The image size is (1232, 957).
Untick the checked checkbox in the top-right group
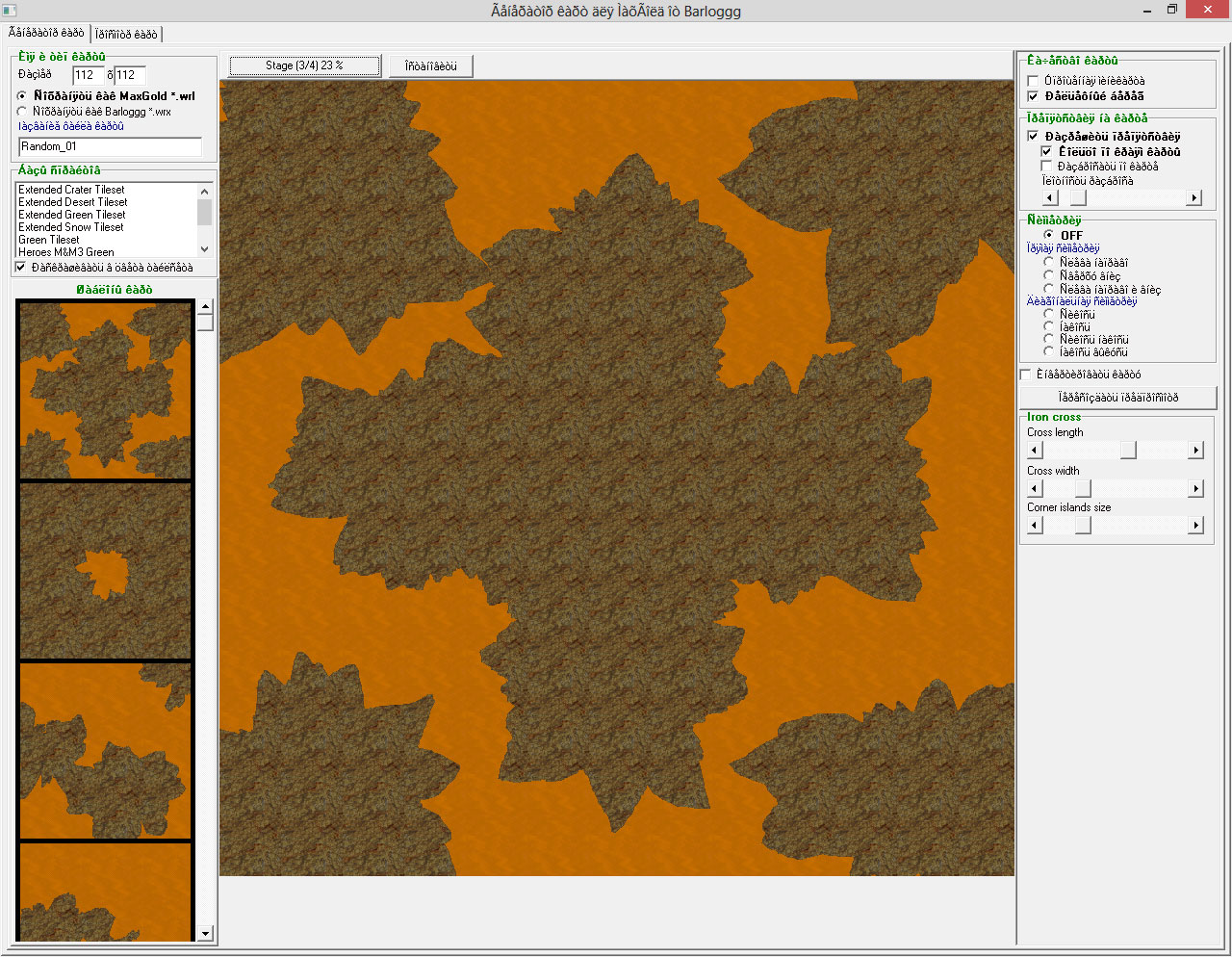[1034, 96]
